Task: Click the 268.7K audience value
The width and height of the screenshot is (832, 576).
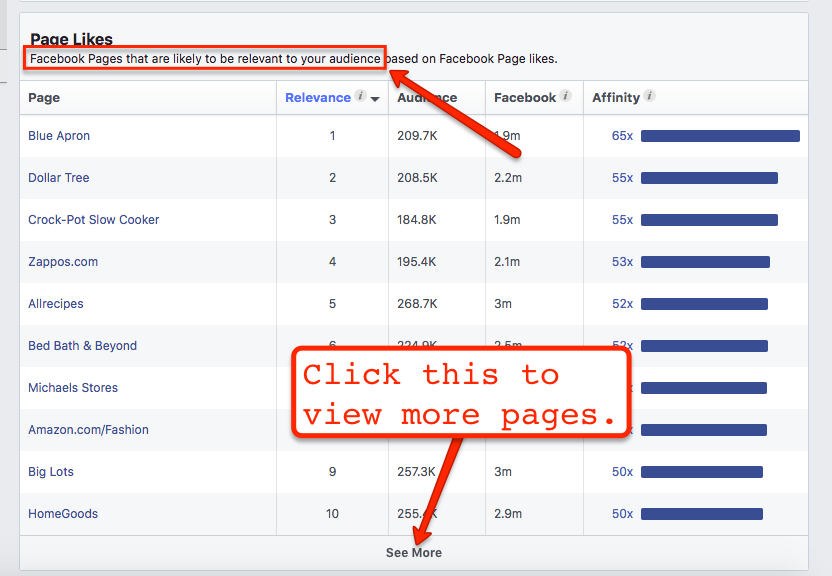Action: point(417,304)
